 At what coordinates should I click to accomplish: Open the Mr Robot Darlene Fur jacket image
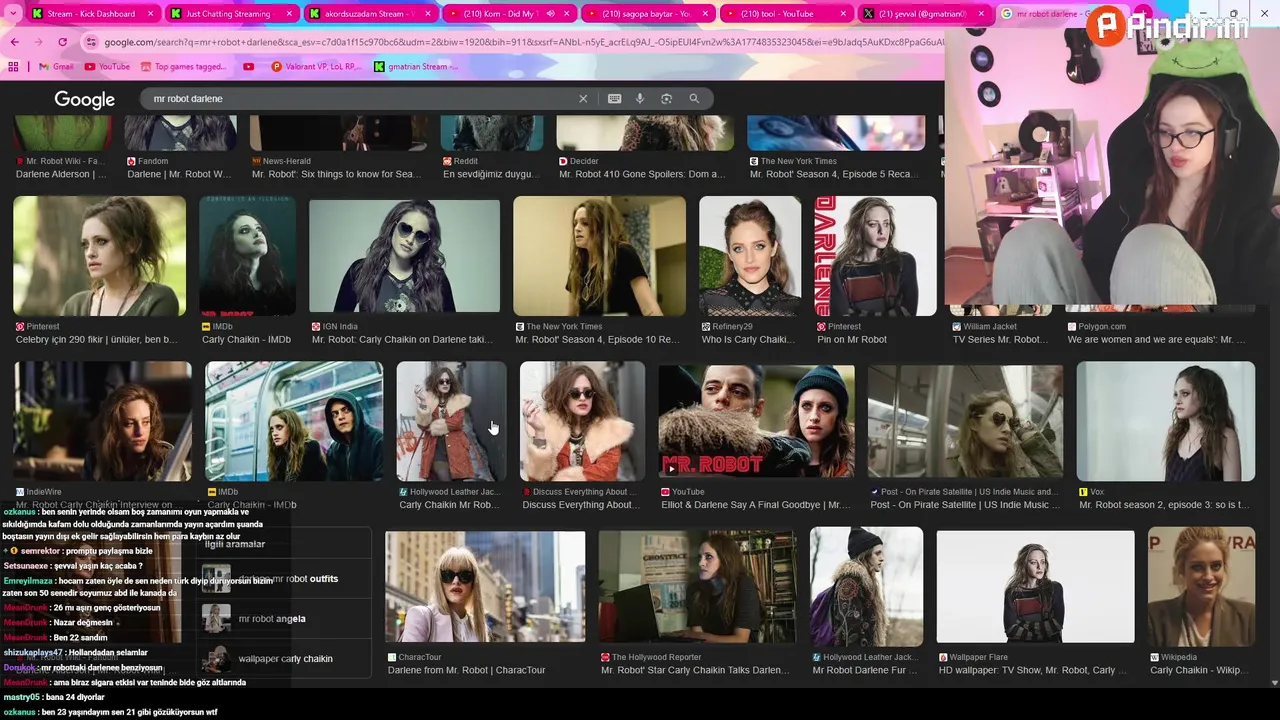pyautogui.click(x=866, y=586)
